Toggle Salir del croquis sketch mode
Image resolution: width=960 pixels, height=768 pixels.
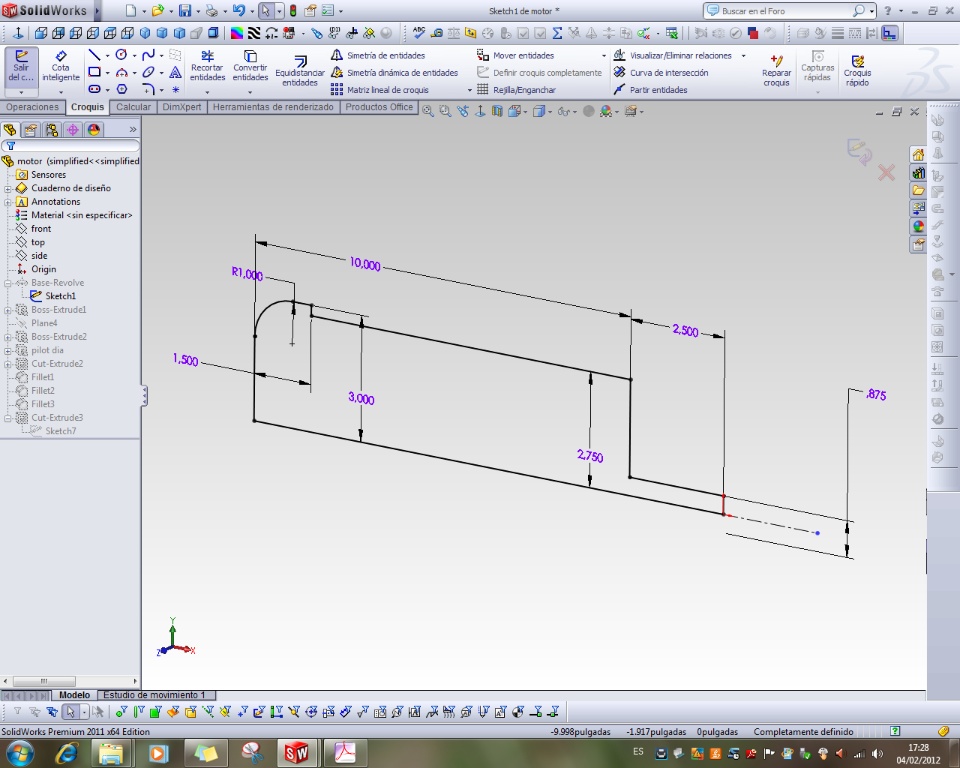tap(21, 68)
